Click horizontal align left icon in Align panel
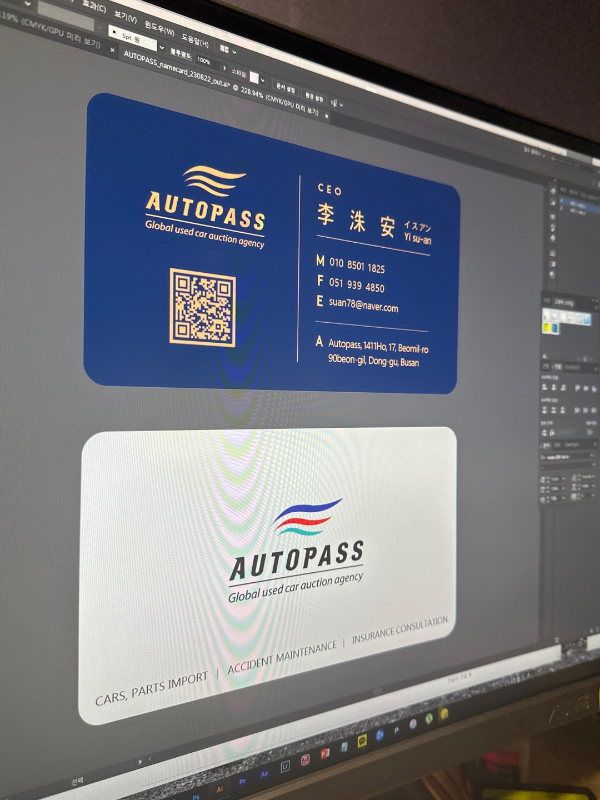Viewport: 600px width, 800px height. 544,387
